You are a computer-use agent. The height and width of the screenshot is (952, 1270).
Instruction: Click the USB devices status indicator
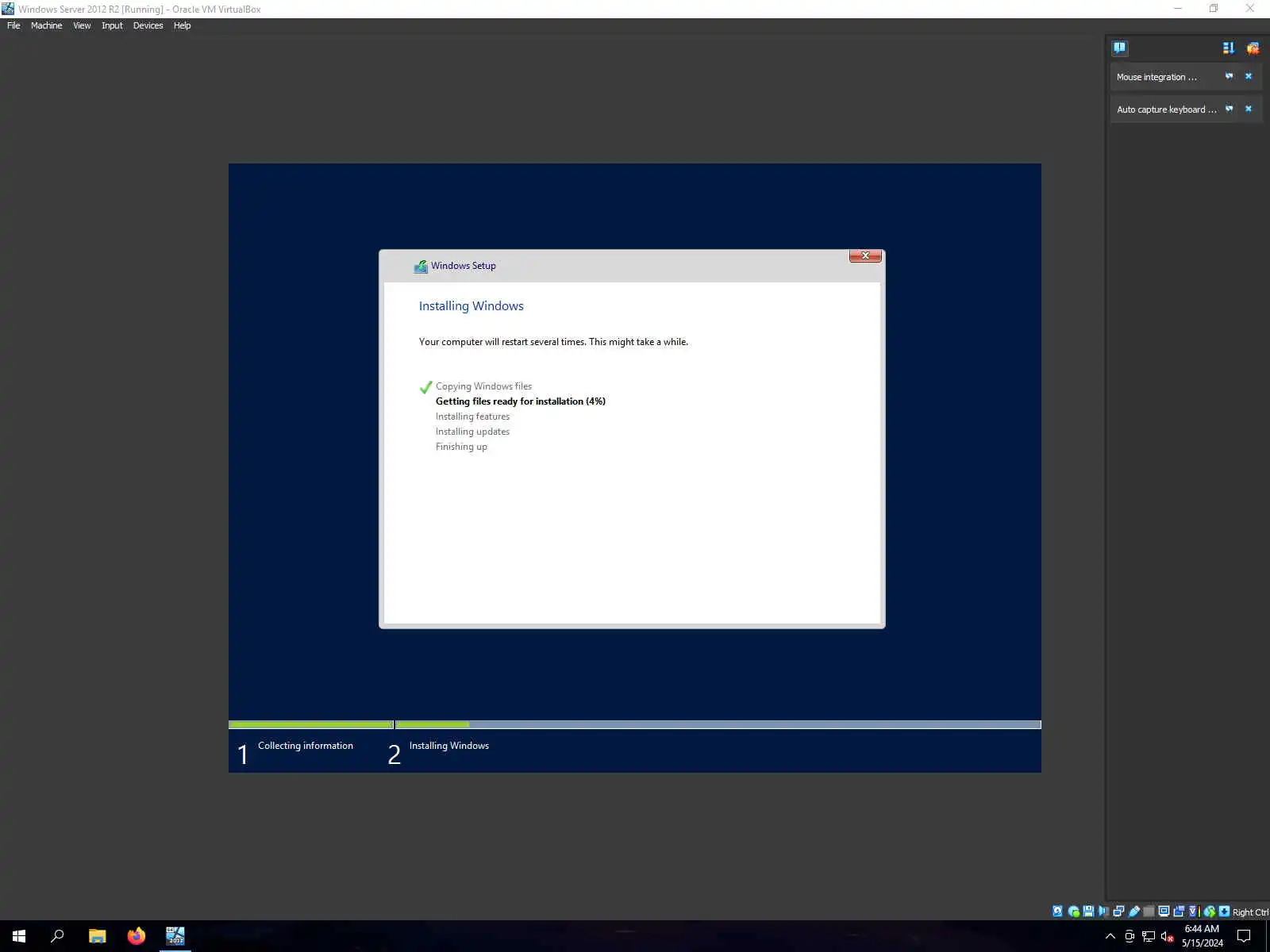tap(1133, 912)
